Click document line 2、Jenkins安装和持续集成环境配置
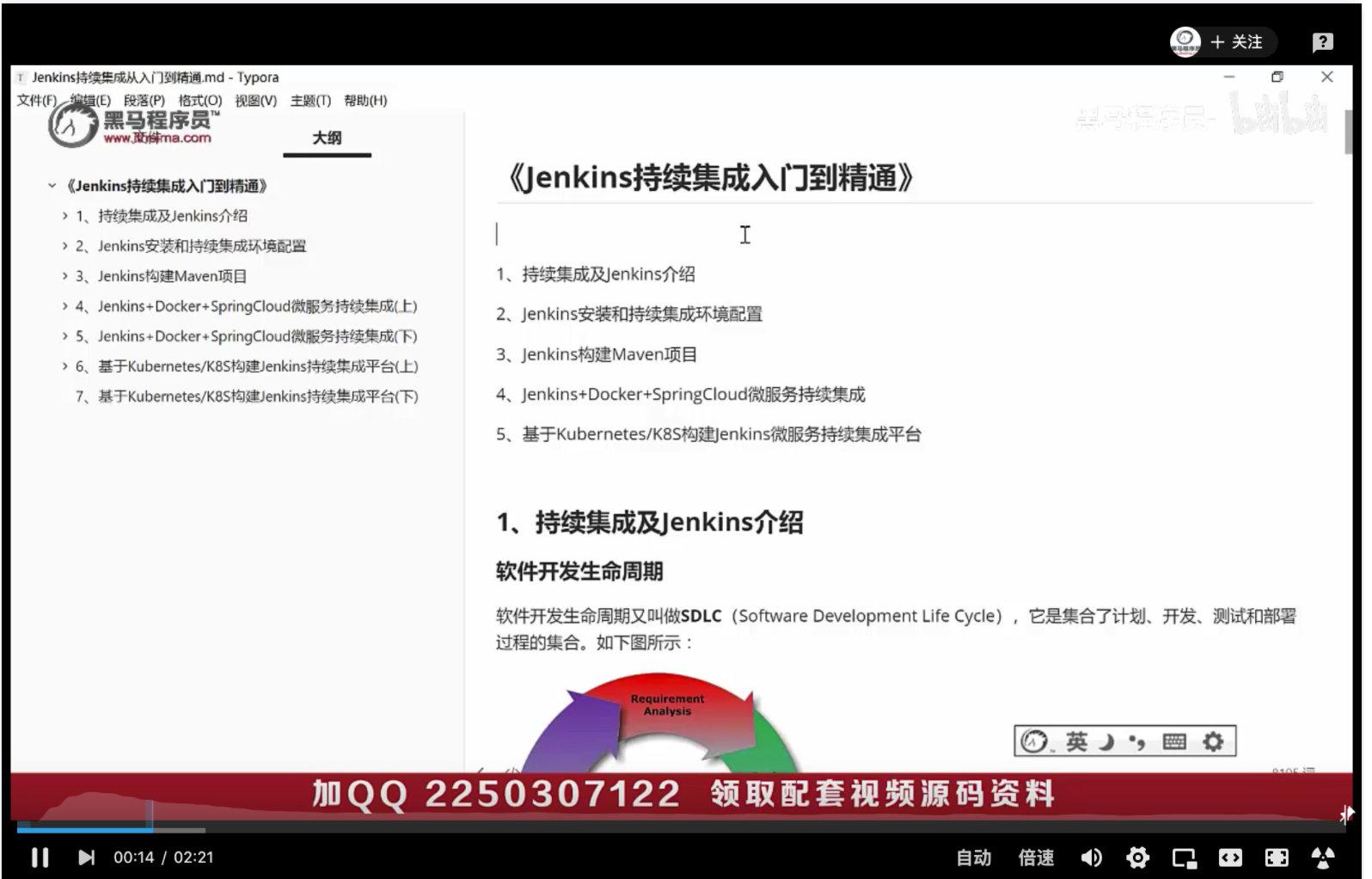 pos(629,314)
